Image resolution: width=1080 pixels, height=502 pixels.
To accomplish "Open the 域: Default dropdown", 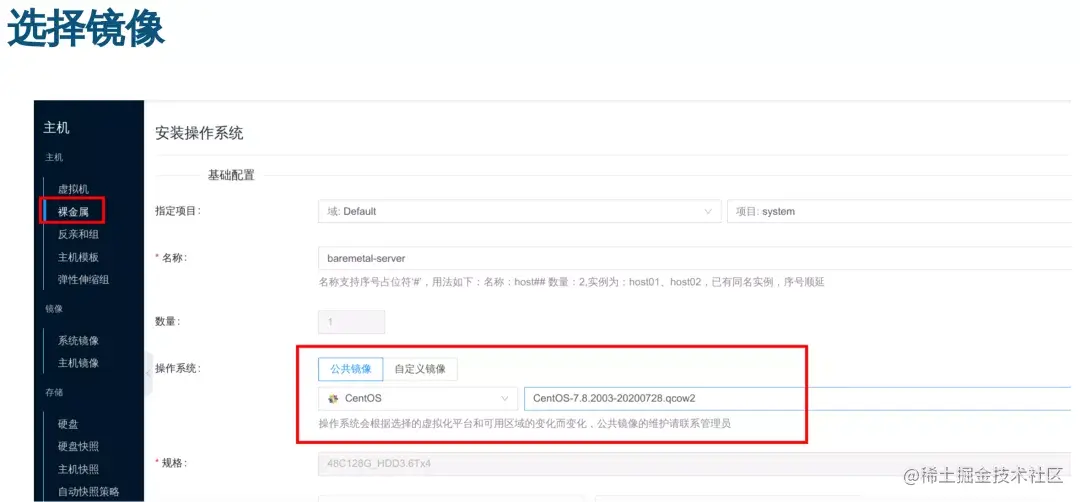I will tap(519, 211).
